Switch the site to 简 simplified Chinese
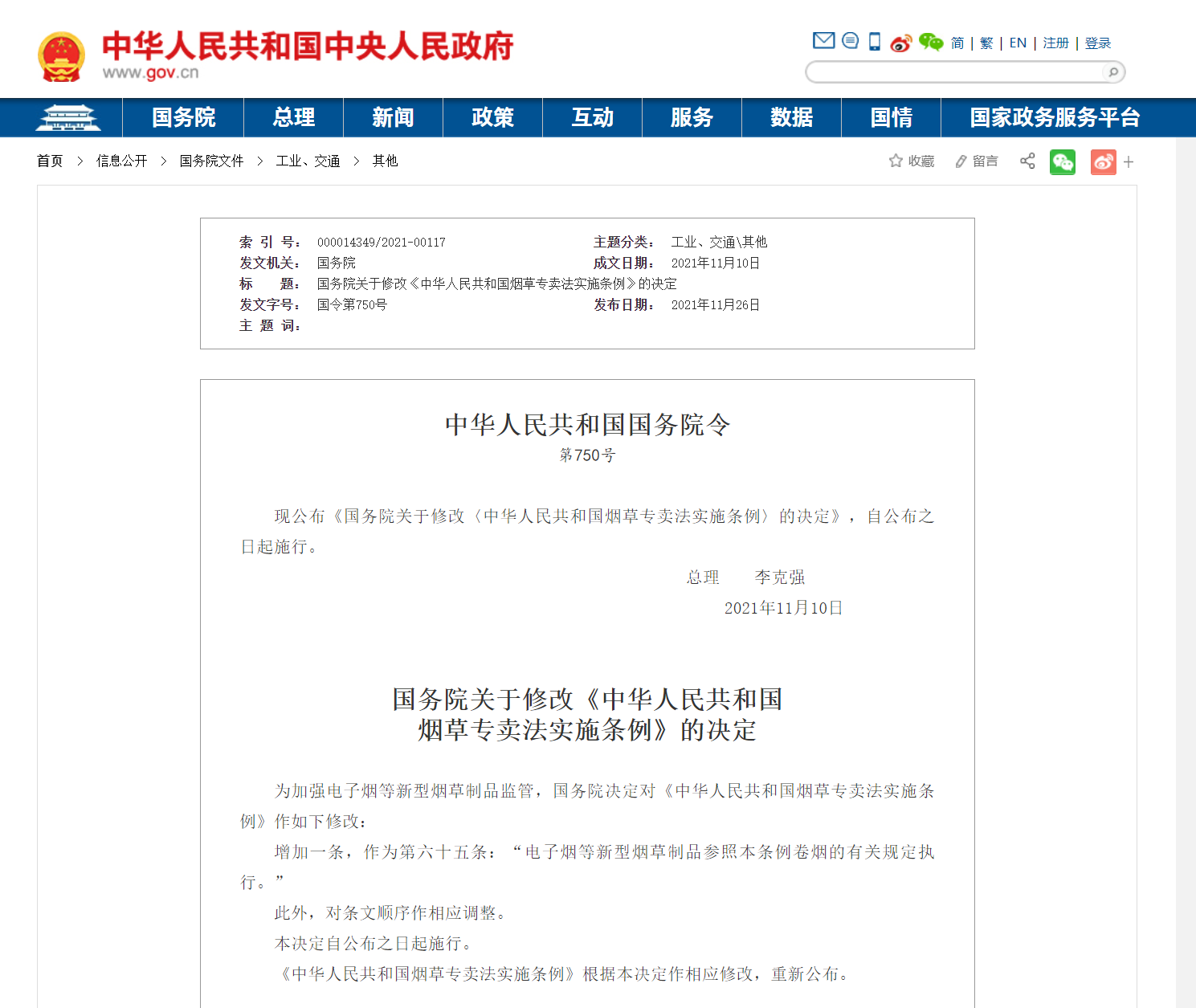Screen dimensions: 1196x1008 pos(956,43)
